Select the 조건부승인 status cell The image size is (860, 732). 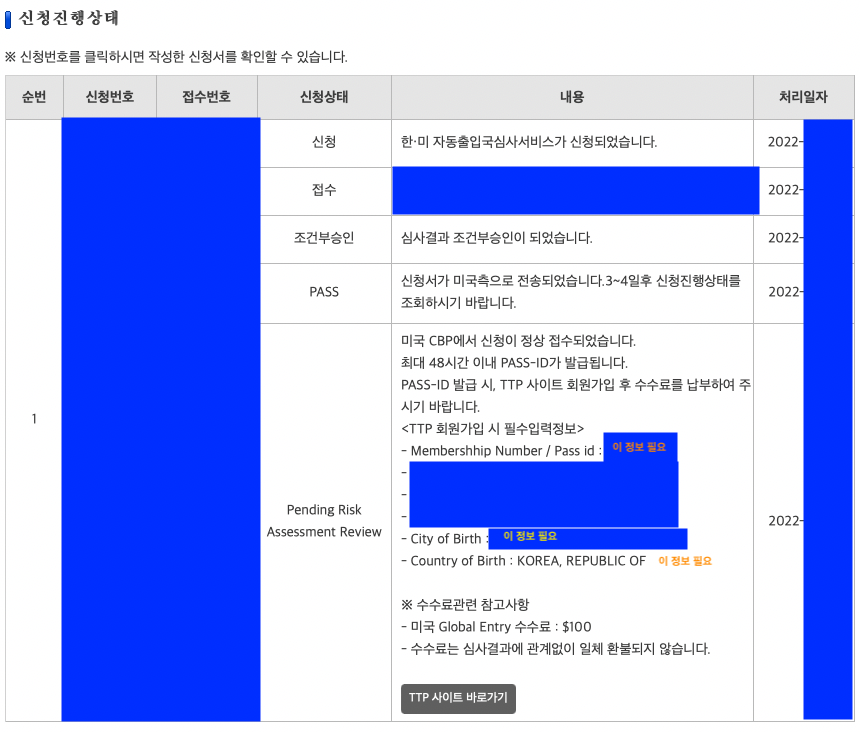click(x=325, y=239)
